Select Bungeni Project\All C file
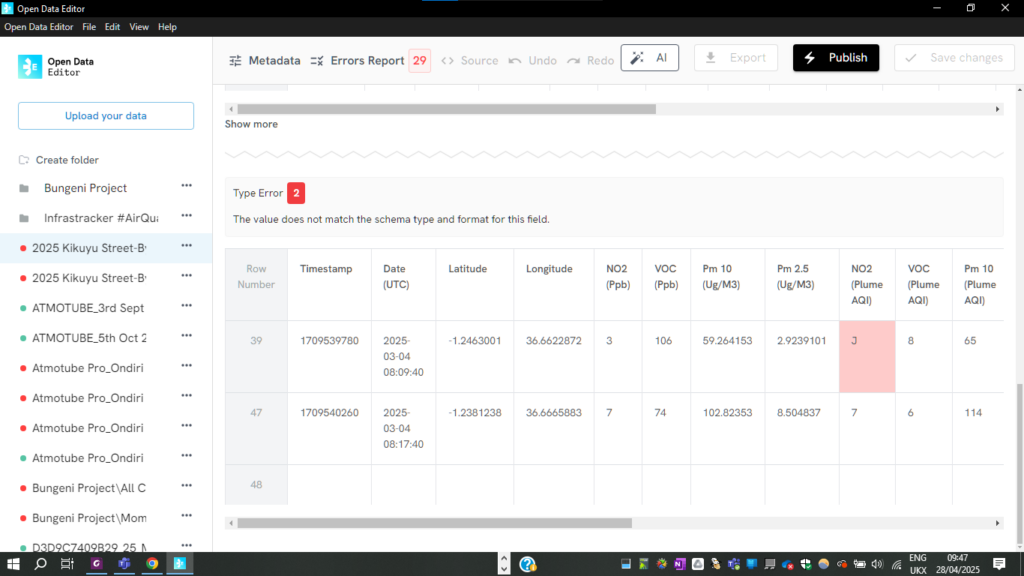The height and width of the screenshot is (576, 1024). [x=89, y=488]
